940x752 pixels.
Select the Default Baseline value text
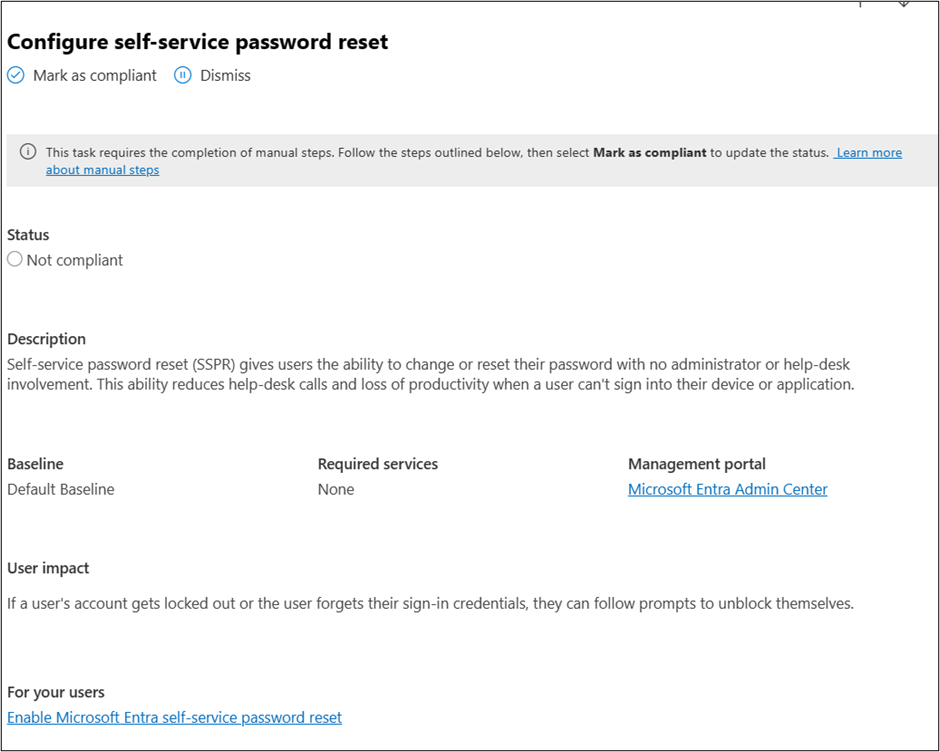point(61,489)
